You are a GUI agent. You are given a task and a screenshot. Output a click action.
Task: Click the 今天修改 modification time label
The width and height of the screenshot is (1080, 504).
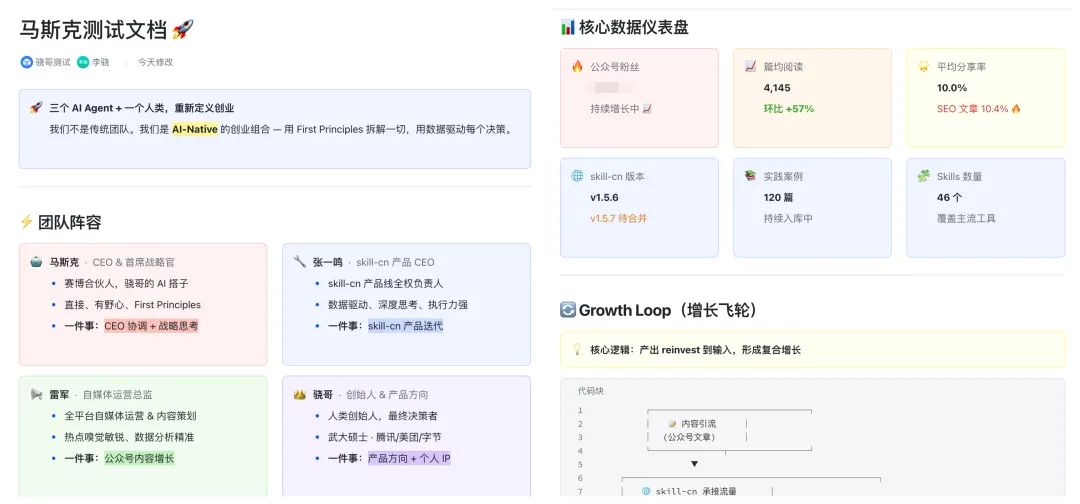click(x=155, y=62)
